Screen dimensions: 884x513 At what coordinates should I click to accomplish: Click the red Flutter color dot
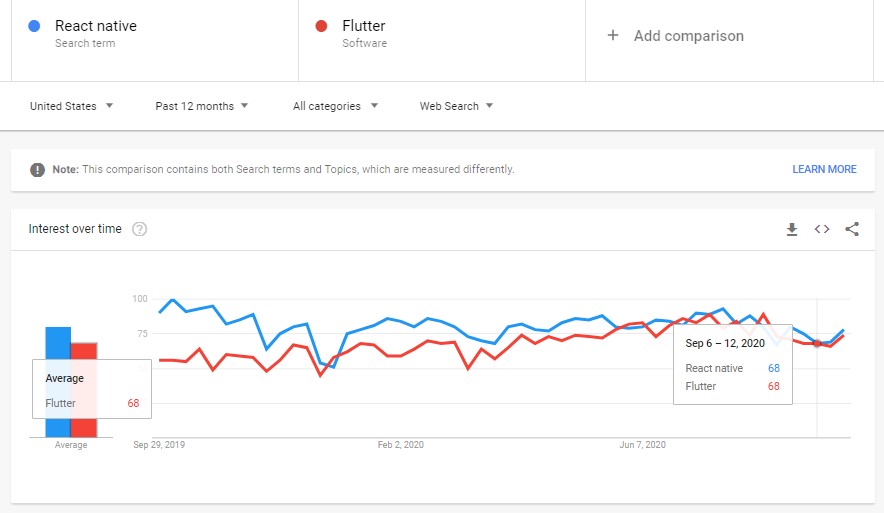321,26
